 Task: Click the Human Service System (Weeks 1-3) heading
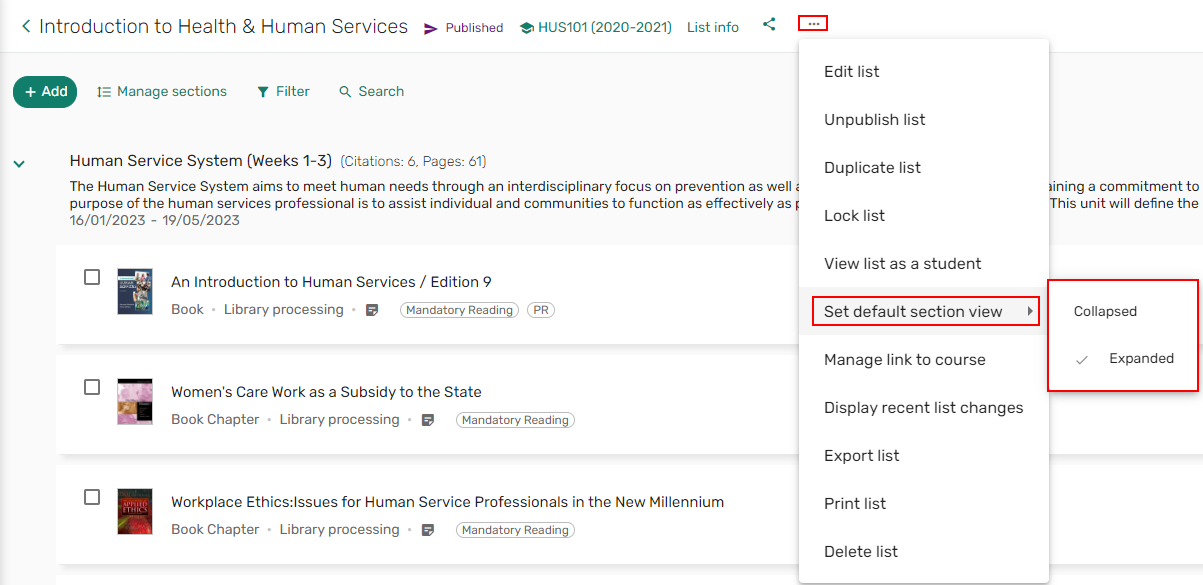click(201, 161)
